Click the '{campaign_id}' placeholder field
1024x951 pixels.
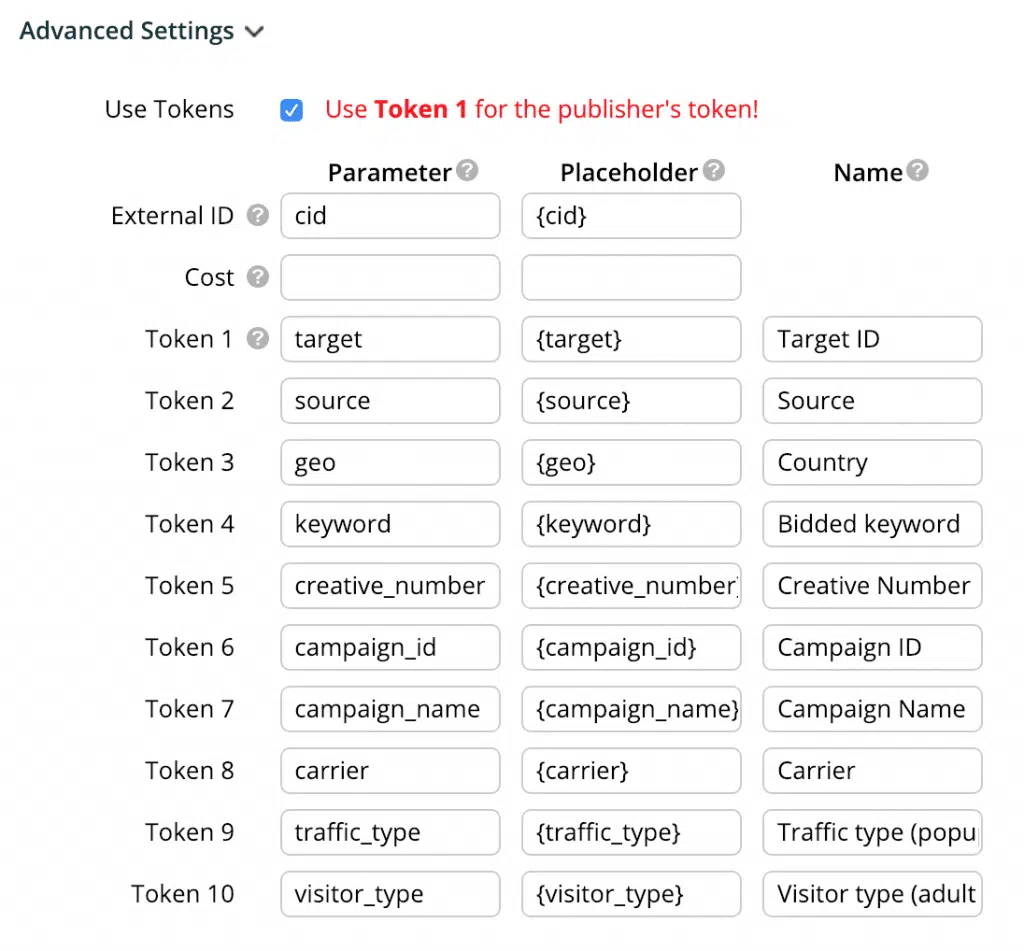point(631,648)
